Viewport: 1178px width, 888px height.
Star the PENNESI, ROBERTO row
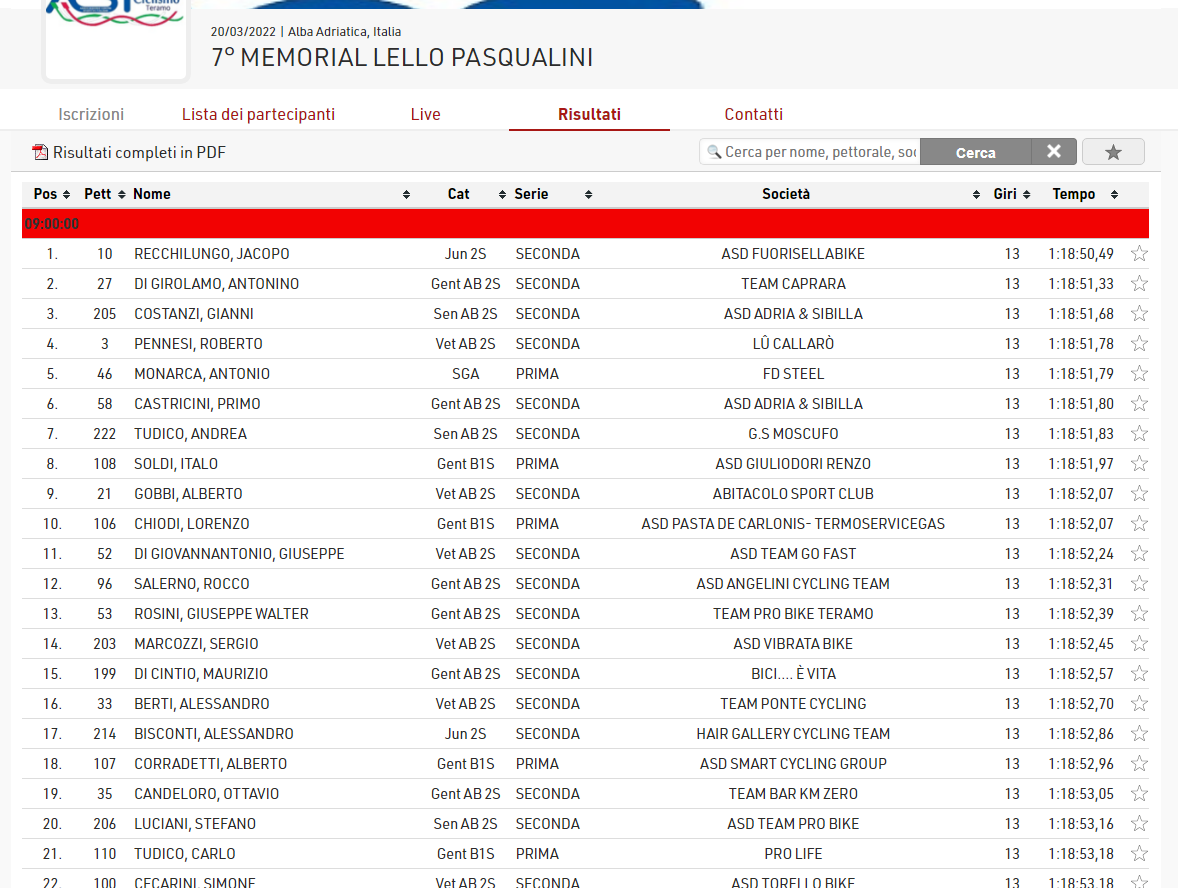point(1139,344)
